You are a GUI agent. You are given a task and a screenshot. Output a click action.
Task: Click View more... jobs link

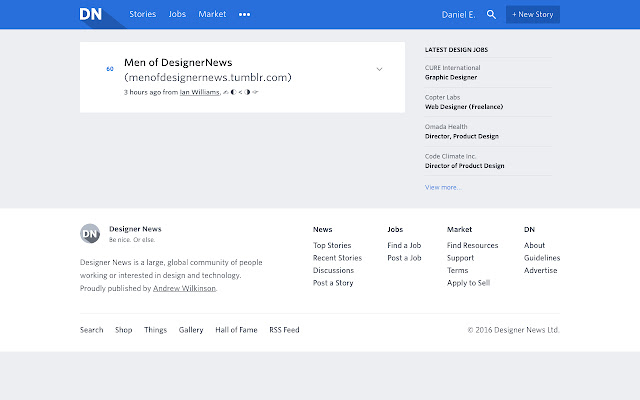pos(443,187)
